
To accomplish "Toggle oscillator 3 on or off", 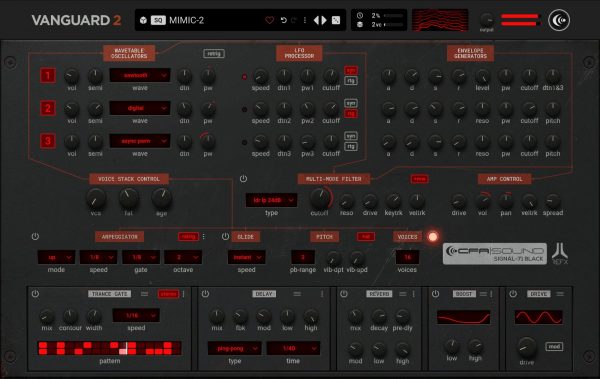I will coord(48,141).
